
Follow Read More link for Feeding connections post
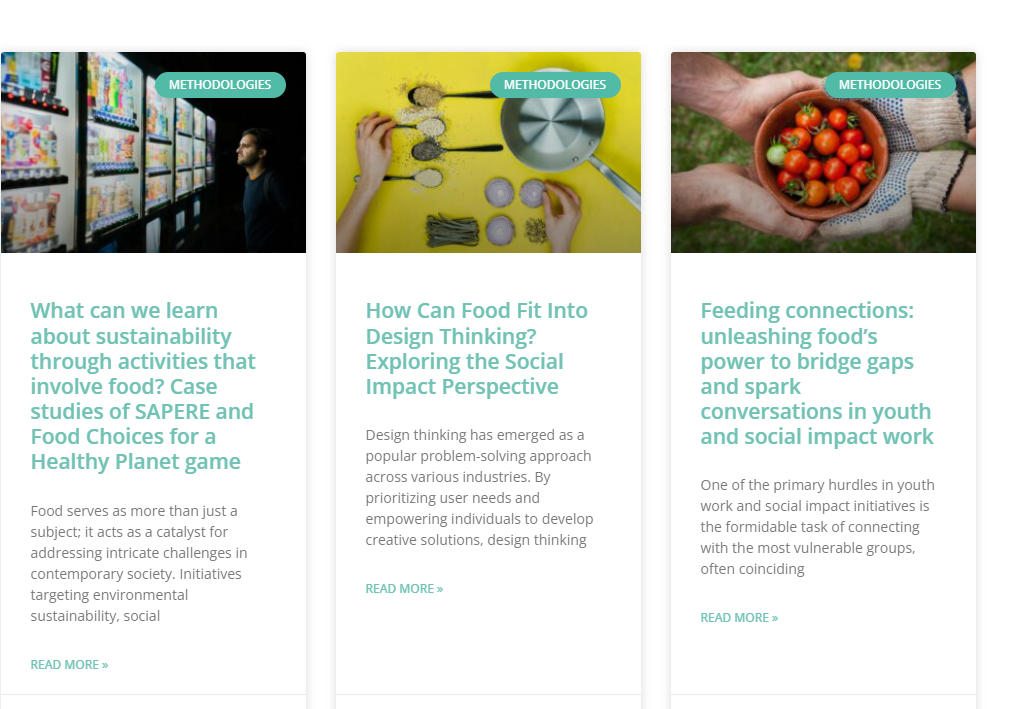pos(739,617)
